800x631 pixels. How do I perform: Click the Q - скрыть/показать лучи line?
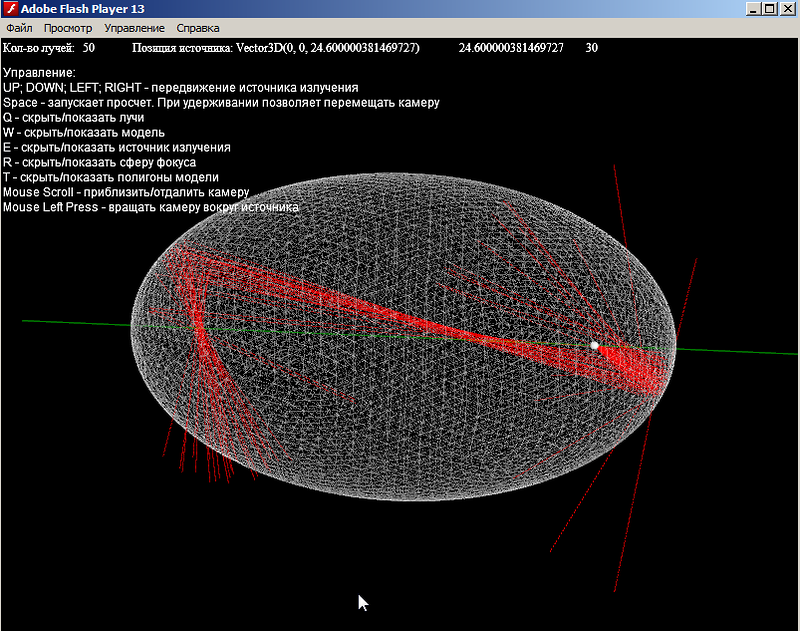click(x=81, y=117)
